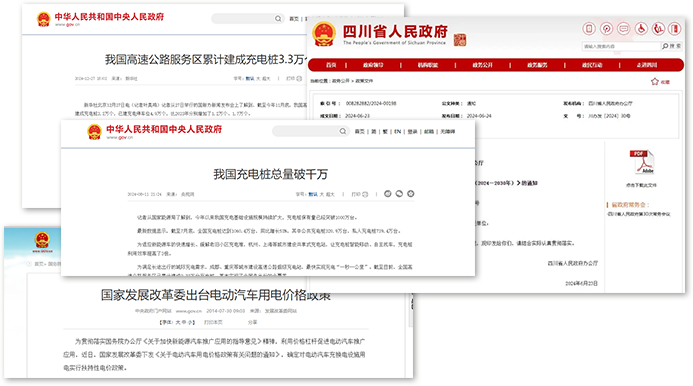
Task: Open the PDF file icon on Sichuan page
Action: click(x=642, y=162)
